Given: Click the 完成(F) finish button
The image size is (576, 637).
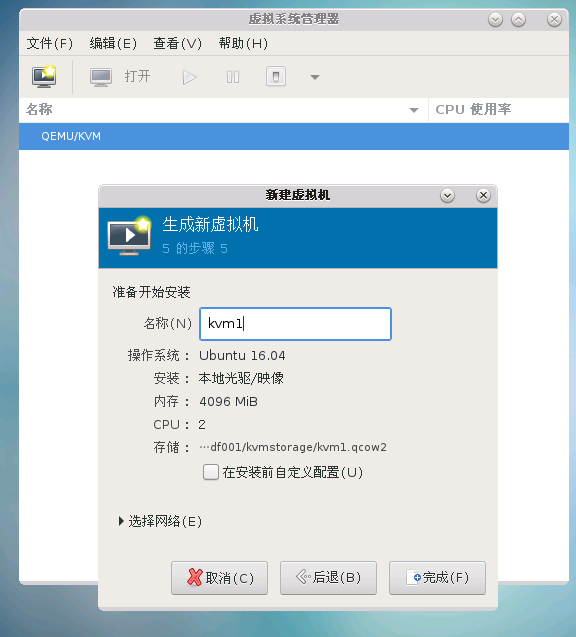Looking at the screenshot, I should [437, 578].
